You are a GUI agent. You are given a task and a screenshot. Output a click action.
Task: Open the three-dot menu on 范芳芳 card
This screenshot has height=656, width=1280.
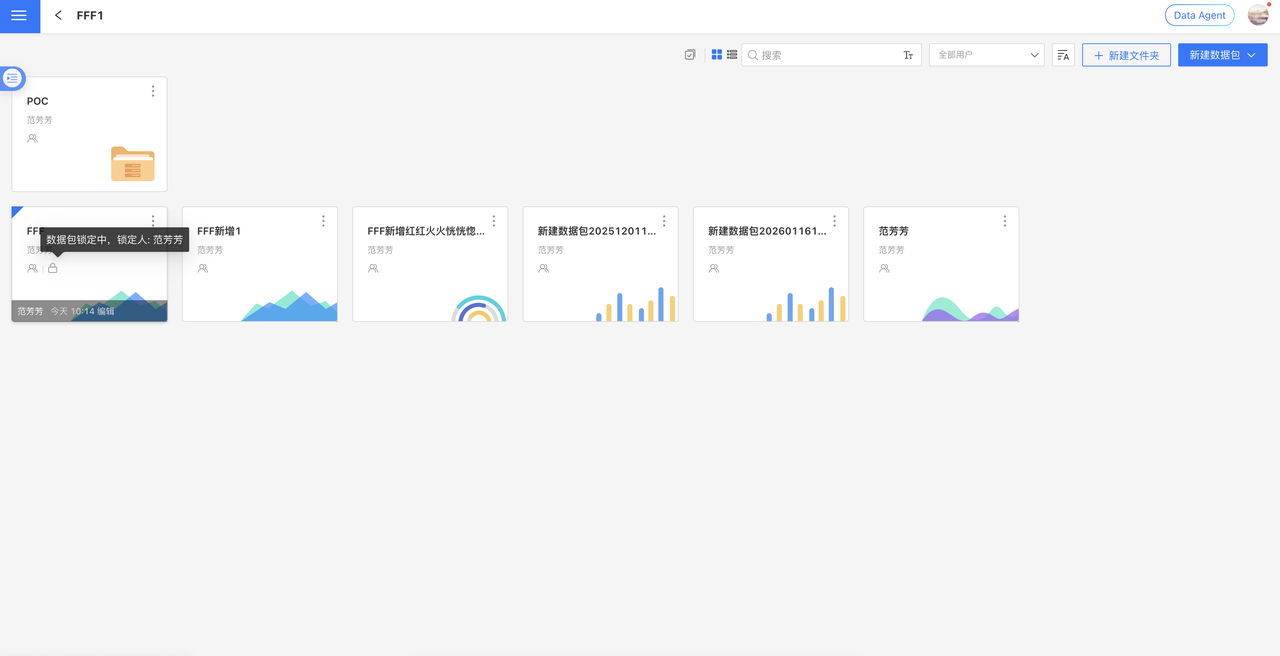click(1005, 221)
